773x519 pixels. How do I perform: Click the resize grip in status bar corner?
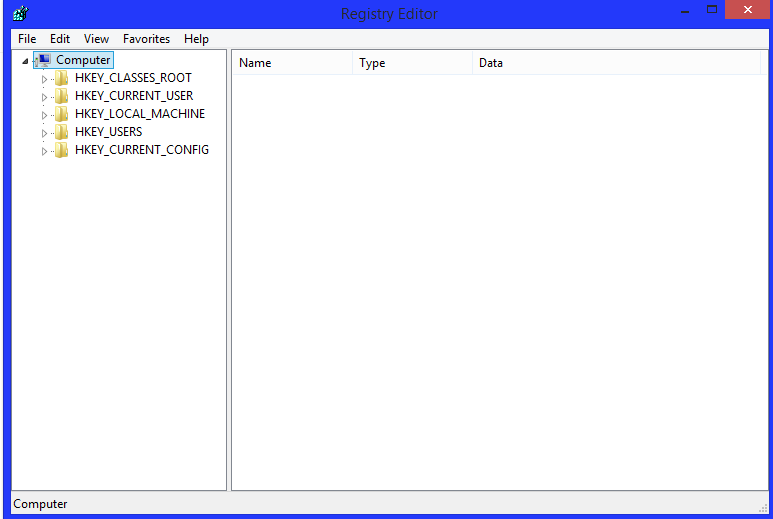764,509
